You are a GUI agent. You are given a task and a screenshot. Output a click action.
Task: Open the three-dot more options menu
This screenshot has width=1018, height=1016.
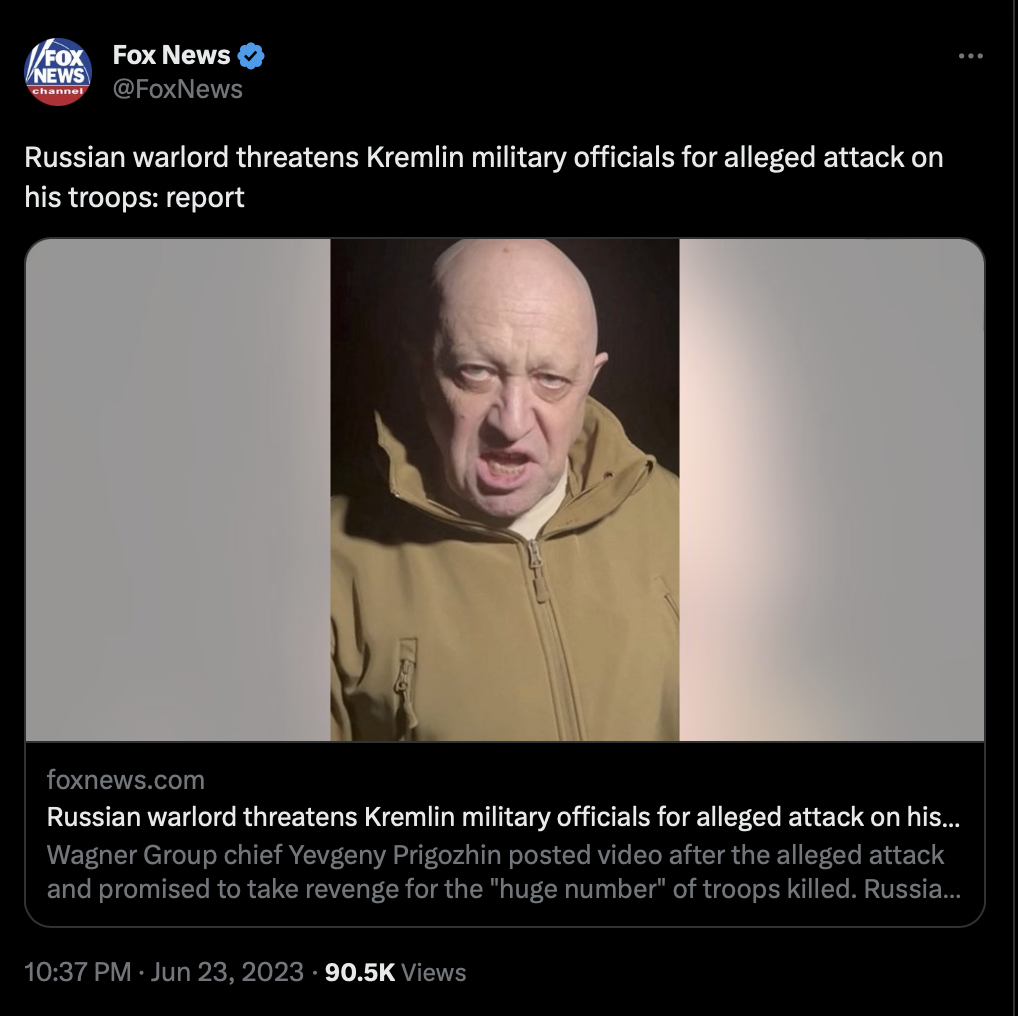pyautogui.click(x=971, y=56)
